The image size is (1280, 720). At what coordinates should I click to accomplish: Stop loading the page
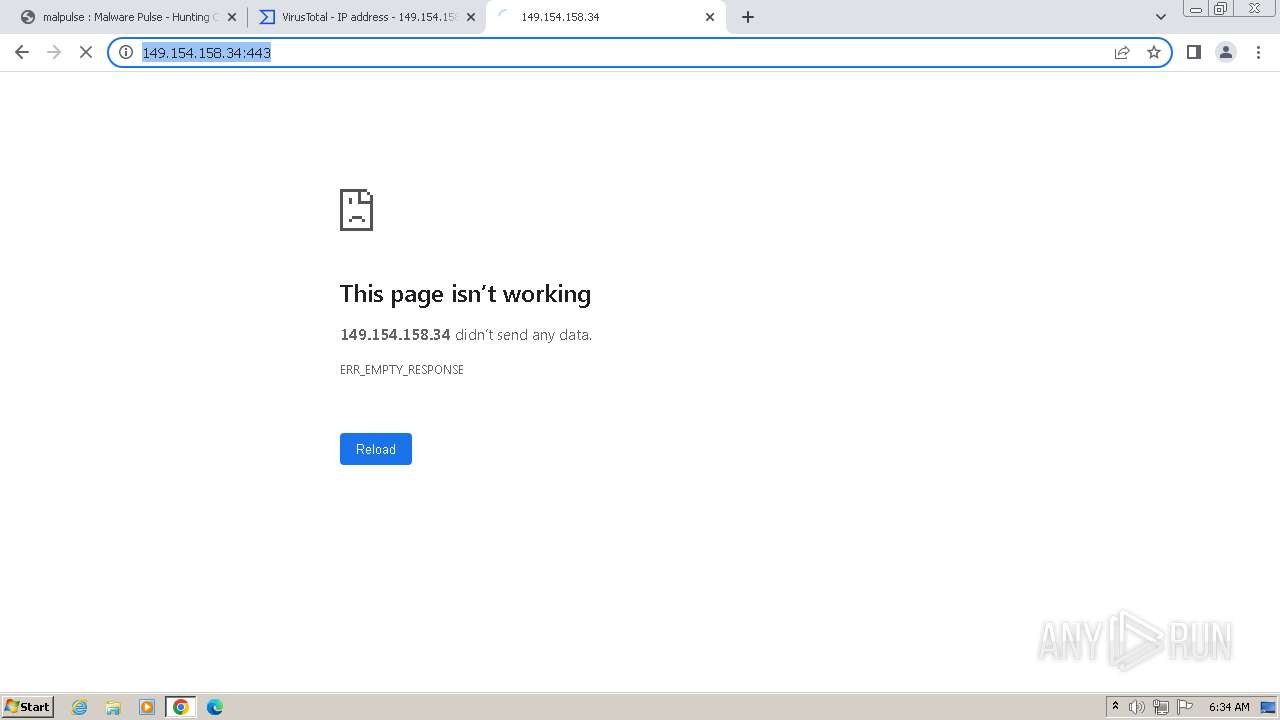point(86,52)
